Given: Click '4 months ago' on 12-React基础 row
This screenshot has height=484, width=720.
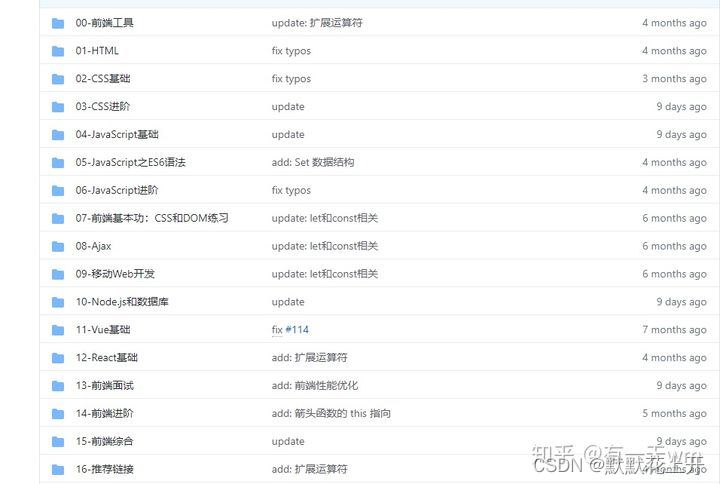Looking at the screenshot, I should click(x=675, y=358).
